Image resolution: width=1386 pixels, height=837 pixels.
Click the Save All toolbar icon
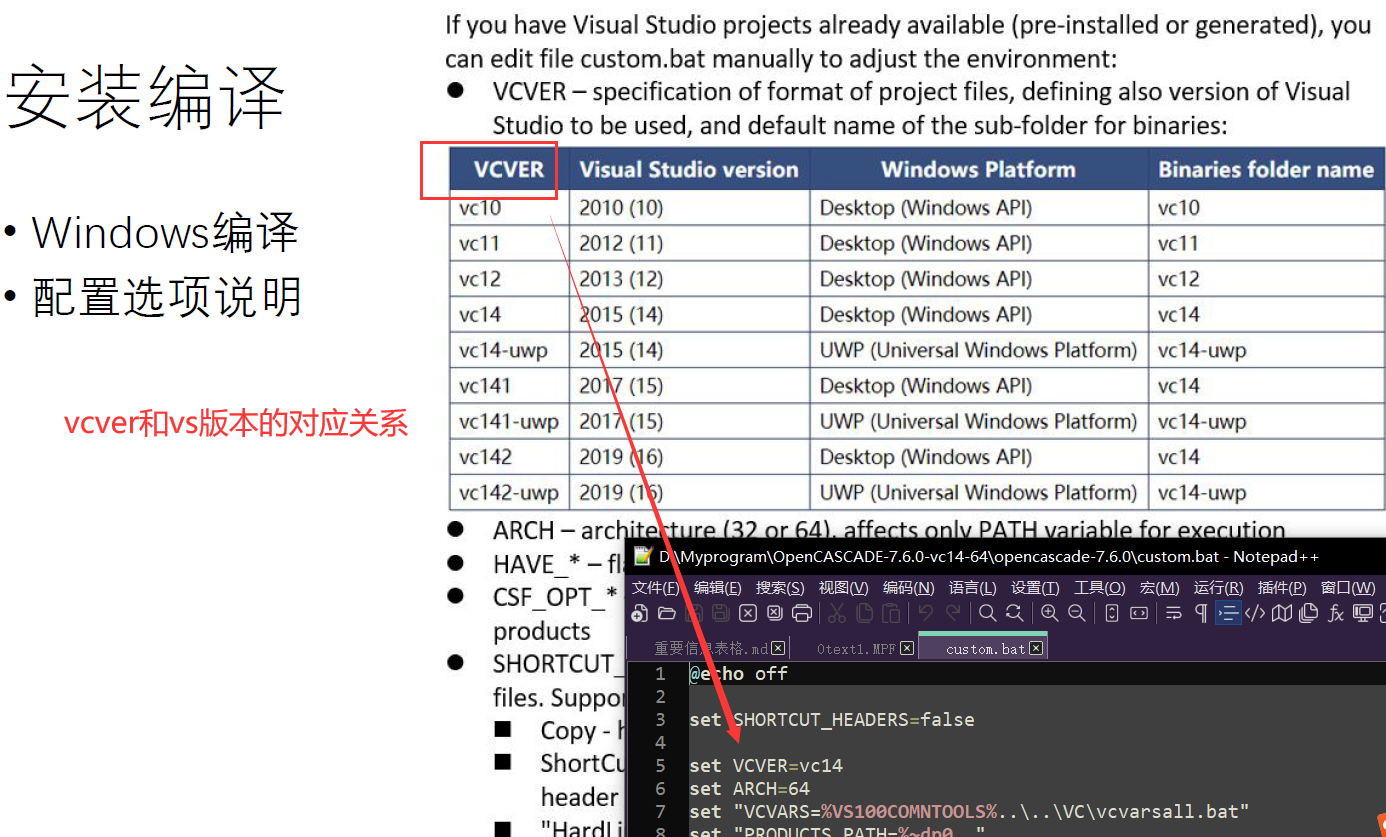[720, 613]
